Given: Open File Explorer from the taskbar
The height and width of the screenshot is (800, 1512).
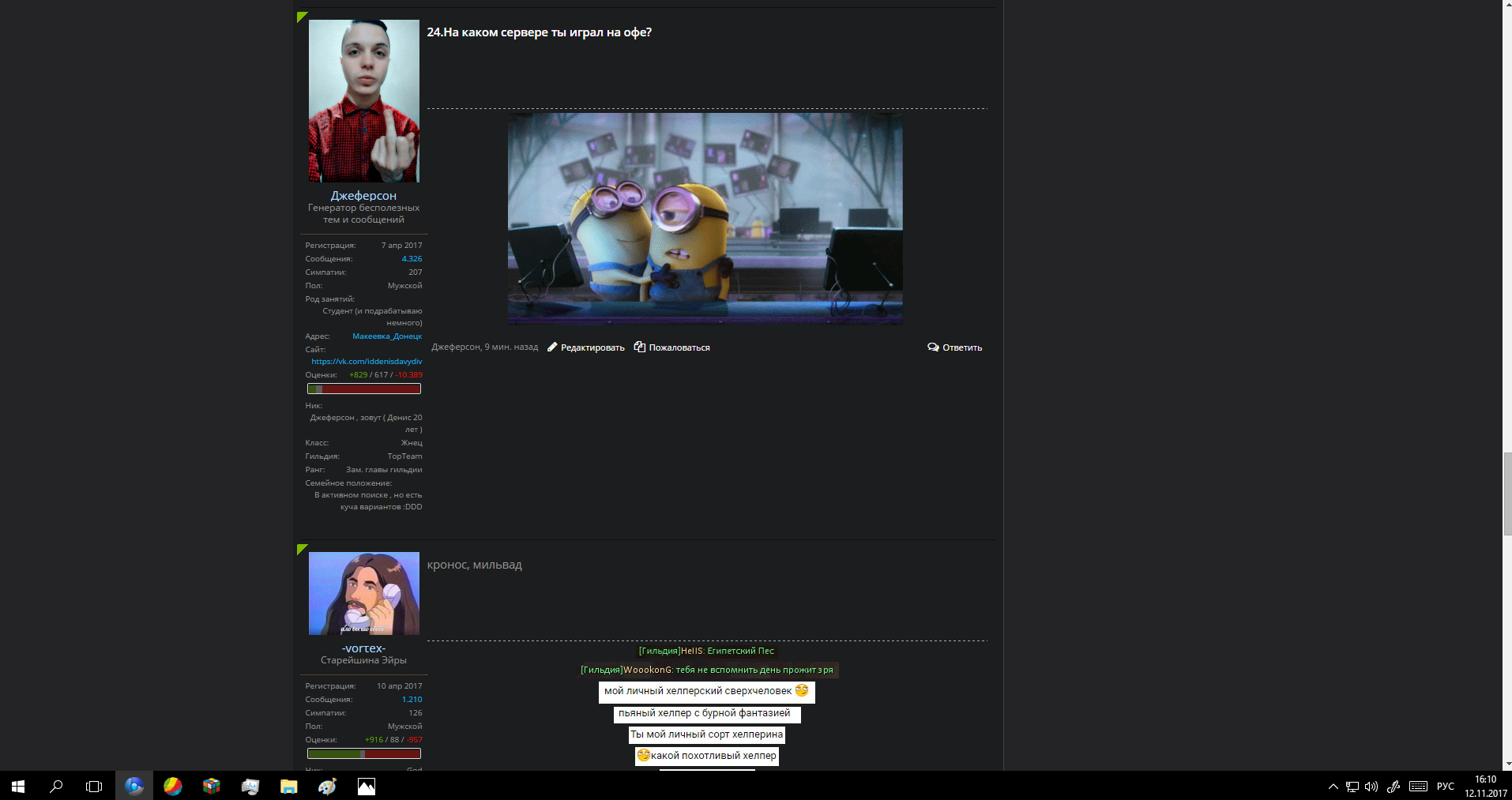Looking at the screenshot, I should point(289,786).
